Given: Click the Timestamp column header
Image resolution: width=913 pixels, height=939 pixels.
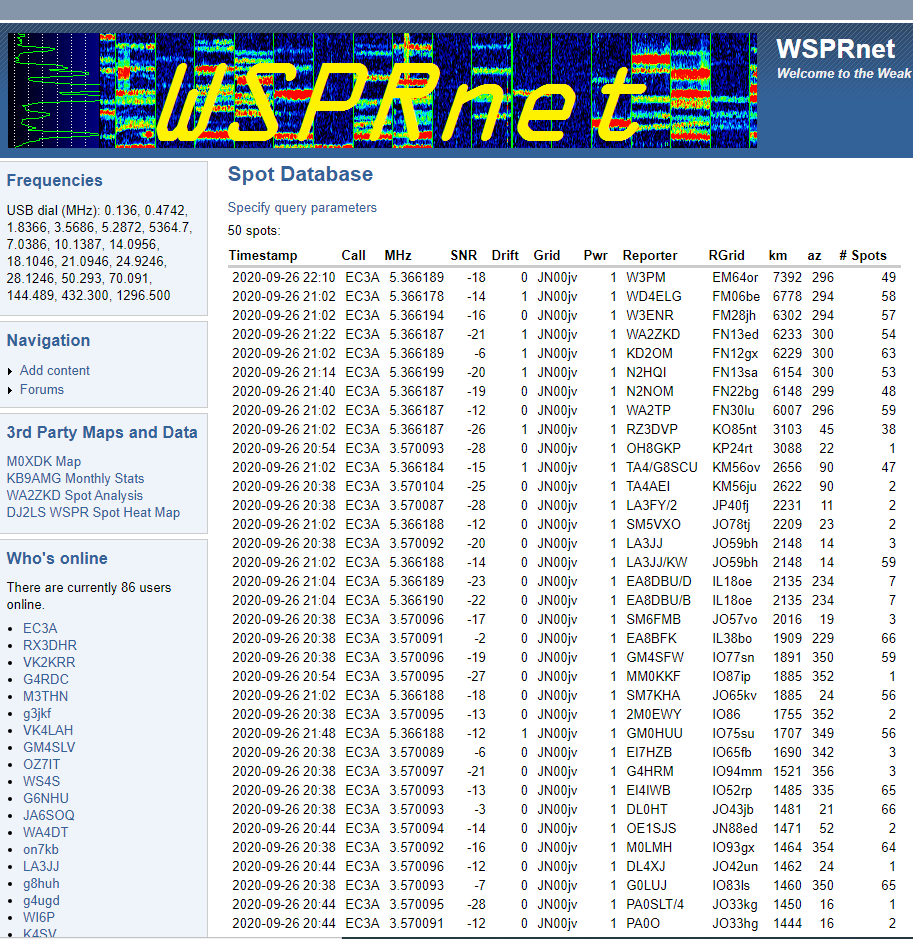Looking at the screenshot, I should (263, 255).
